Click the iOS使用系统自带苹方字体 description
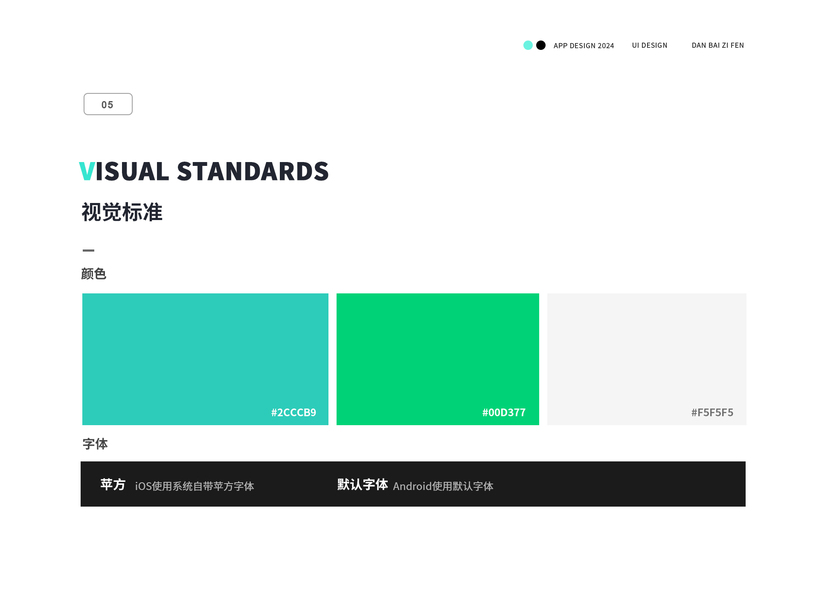 194,486
